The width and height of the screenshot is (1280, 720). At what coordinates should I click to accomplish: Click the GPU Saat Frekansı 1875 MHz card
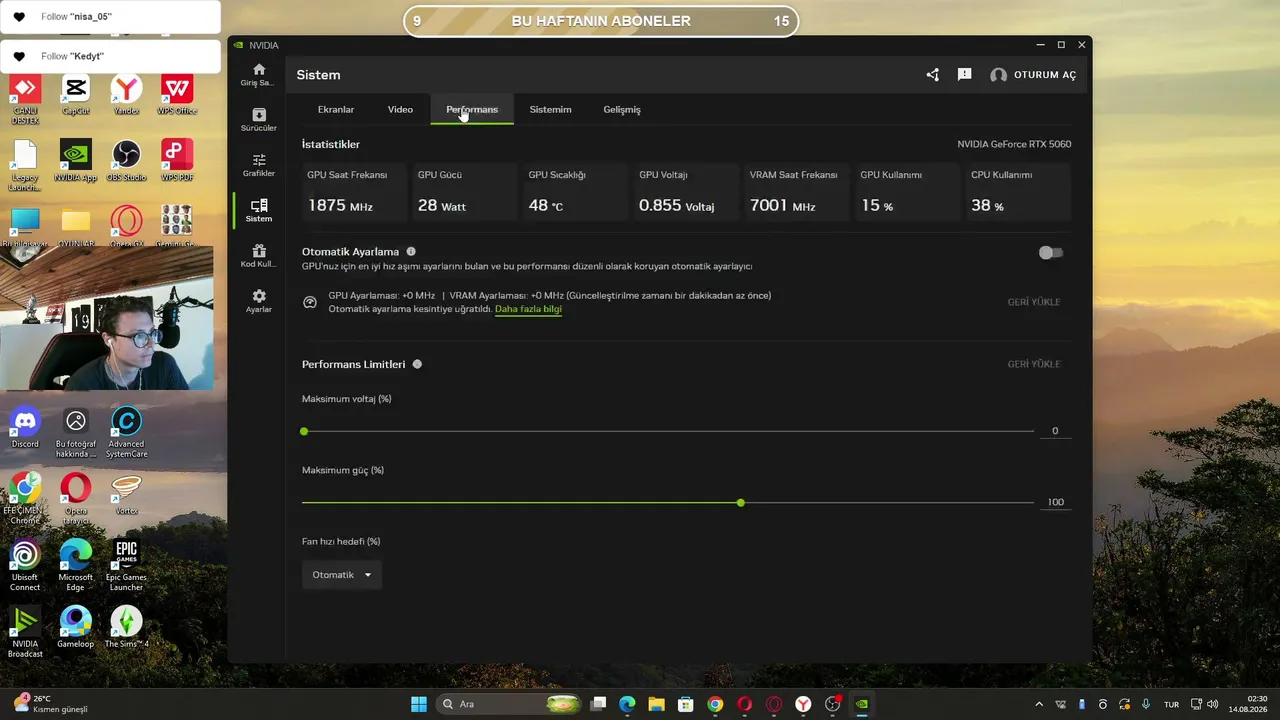(x=354, y=191)
